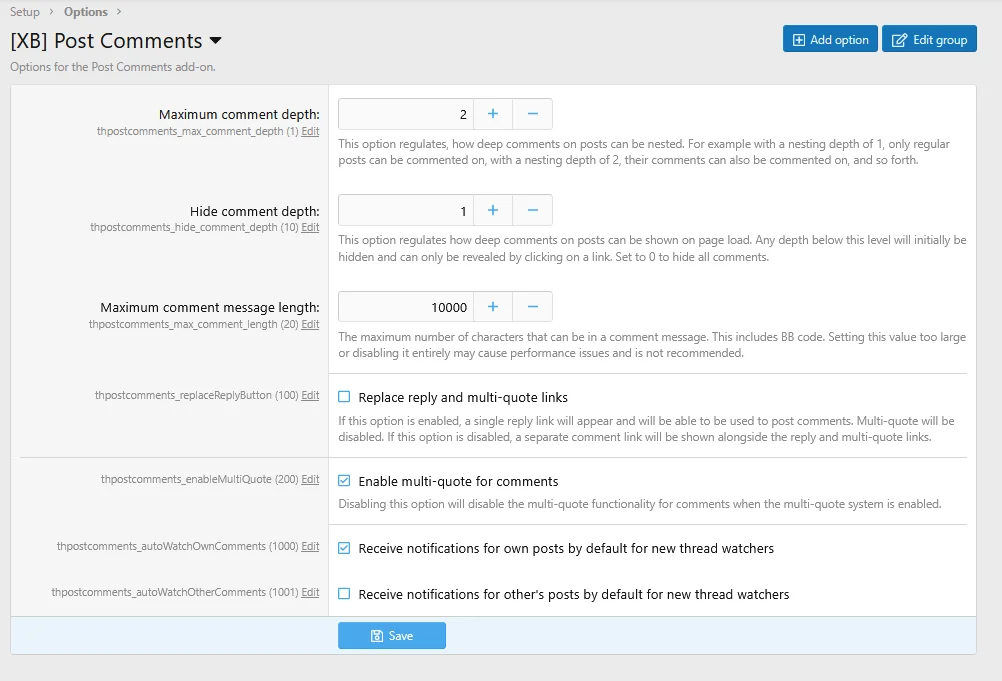
Task: Go to Setup in breadcrumb
Action: [25, 12]
